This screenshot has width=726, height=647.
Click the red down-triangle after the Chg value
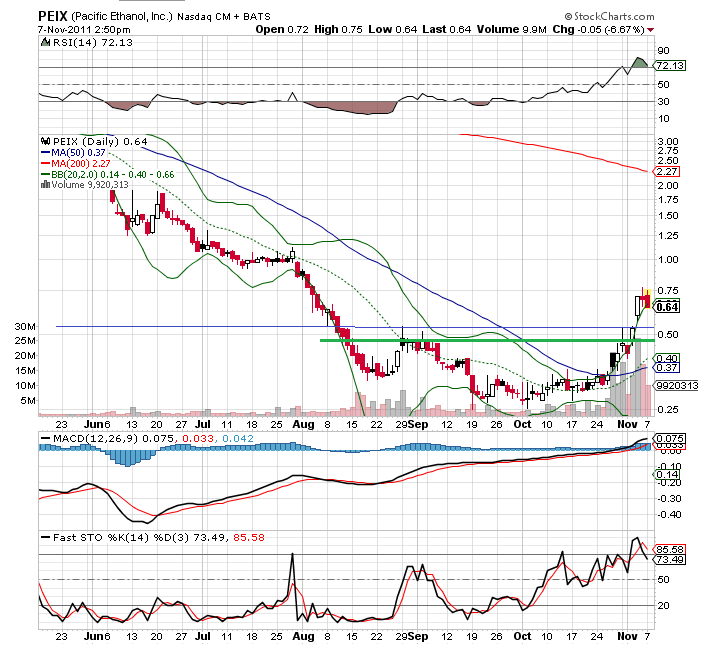[x=651, y=30]
